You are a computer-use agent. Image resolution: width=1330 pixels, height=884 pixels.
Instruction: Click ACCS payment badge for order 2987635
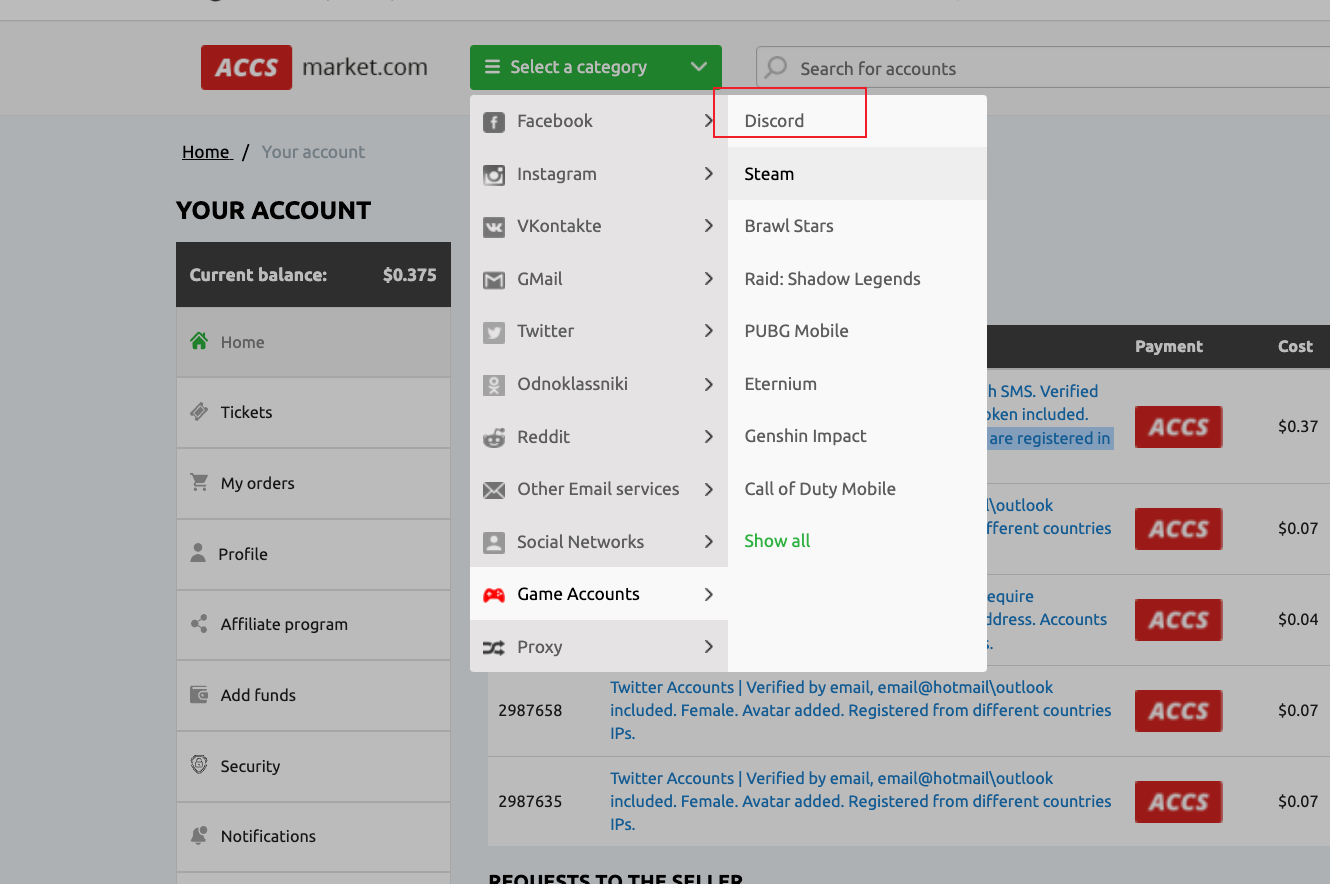1178,802
